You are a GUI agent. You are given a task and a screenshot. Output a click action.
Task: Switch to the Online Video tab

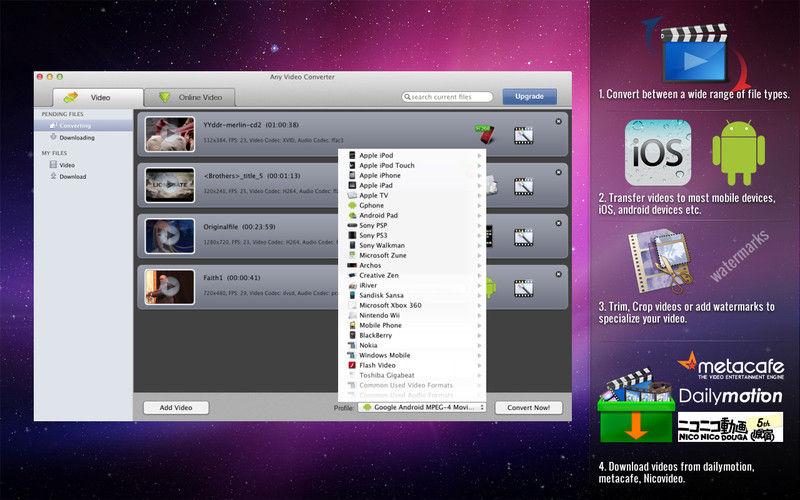tap(189, 97)
